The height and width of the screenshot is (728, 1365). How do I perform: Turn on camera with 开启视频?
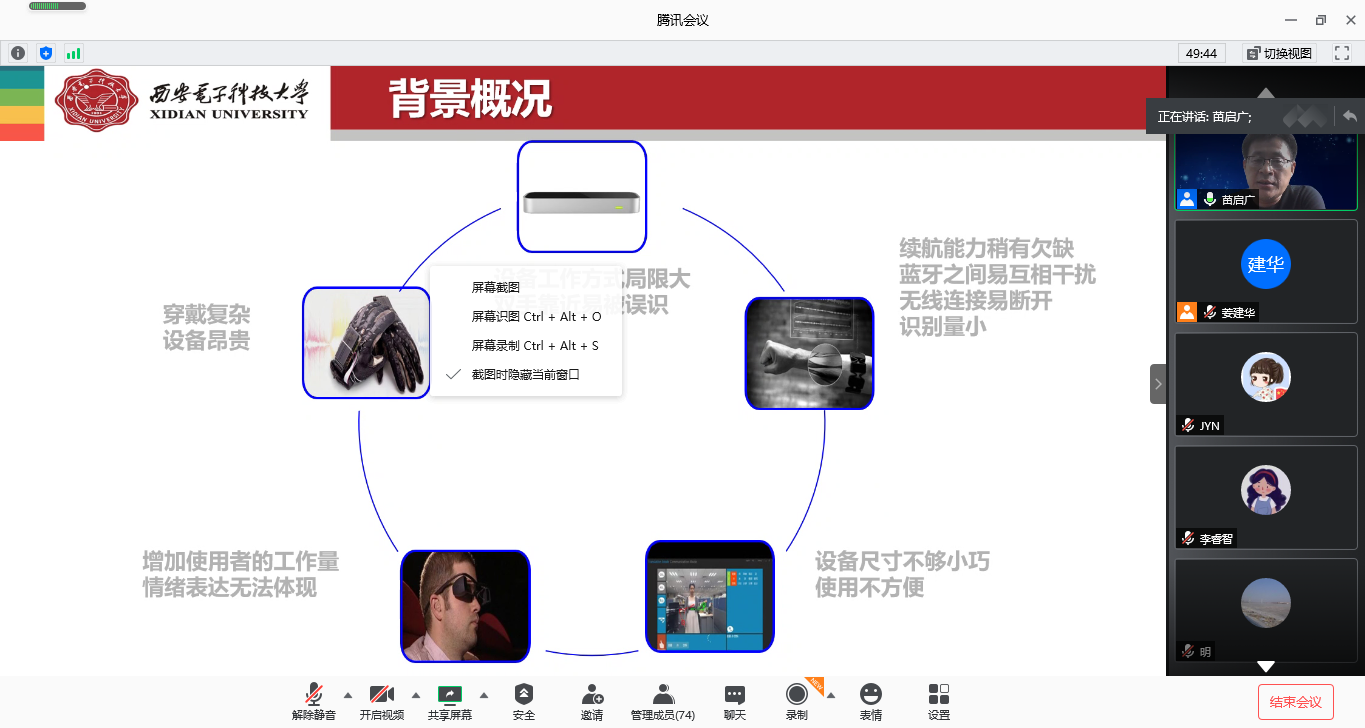(382, 700)
